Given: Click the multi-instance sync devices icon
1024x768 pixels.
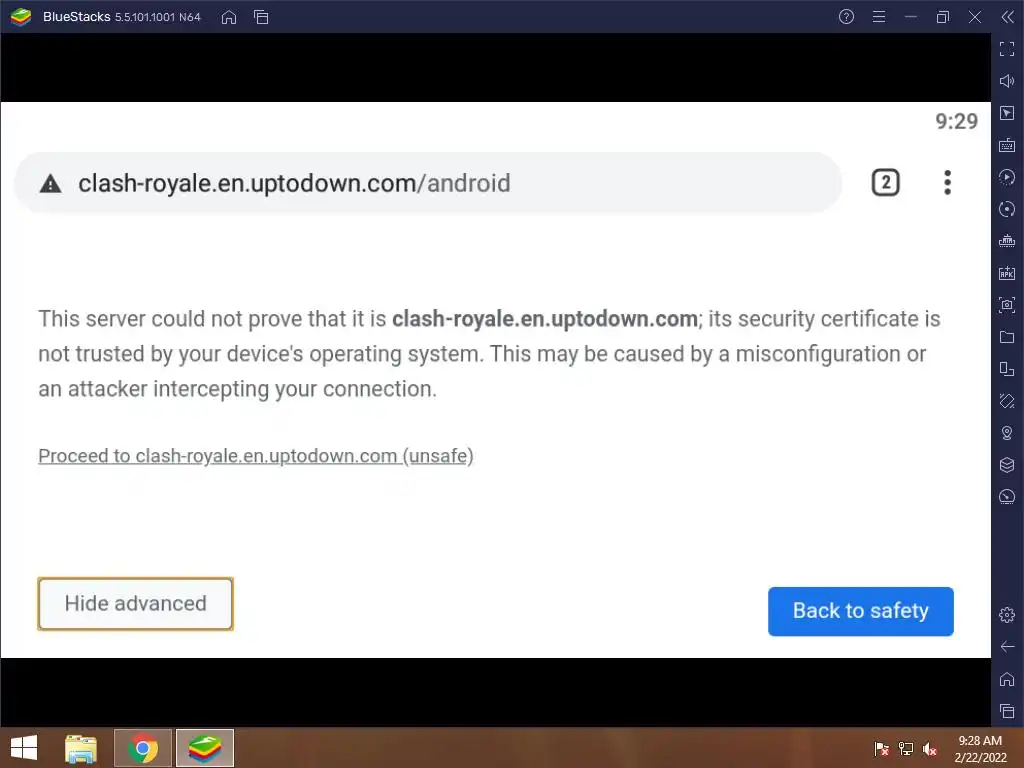Looking at the screenshot, I should (1006, 369).
